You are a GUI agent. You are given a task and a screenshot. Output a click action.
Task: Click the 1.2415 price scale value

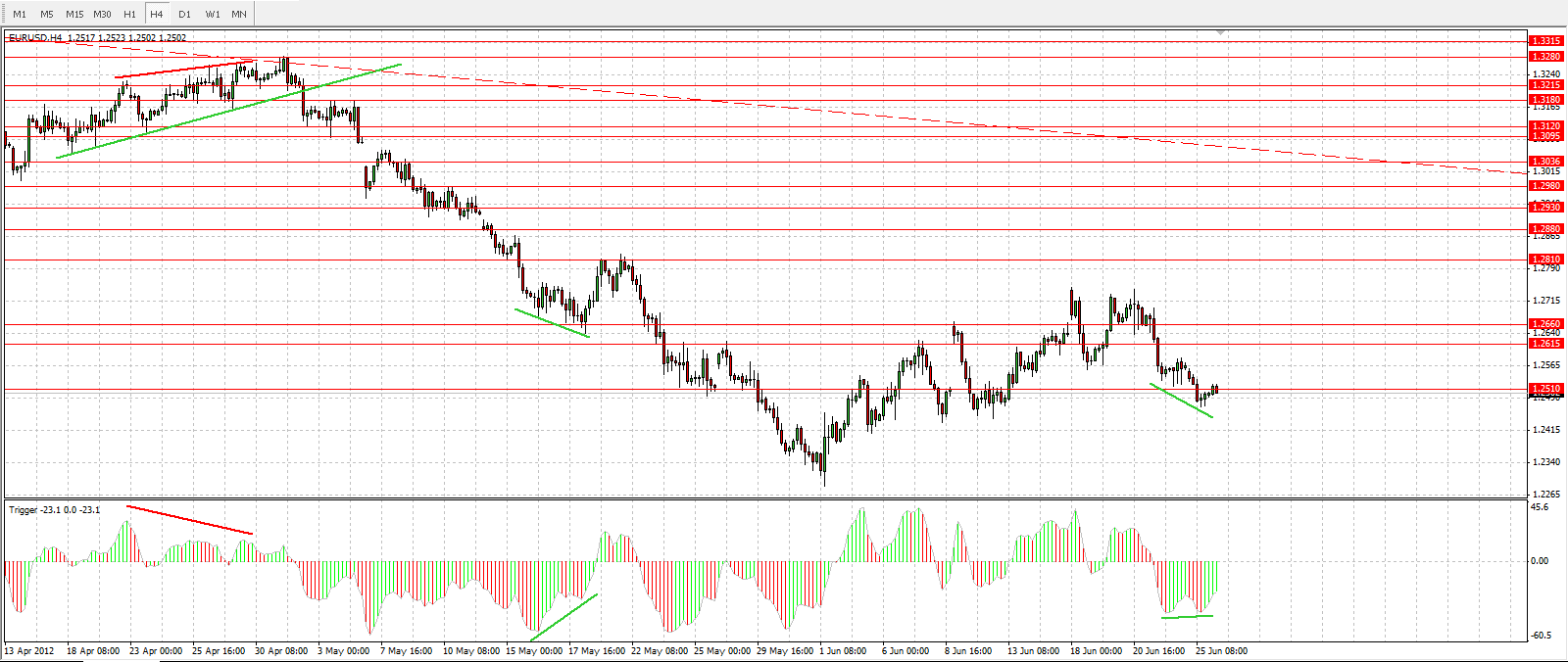(x=1546, y=430)
